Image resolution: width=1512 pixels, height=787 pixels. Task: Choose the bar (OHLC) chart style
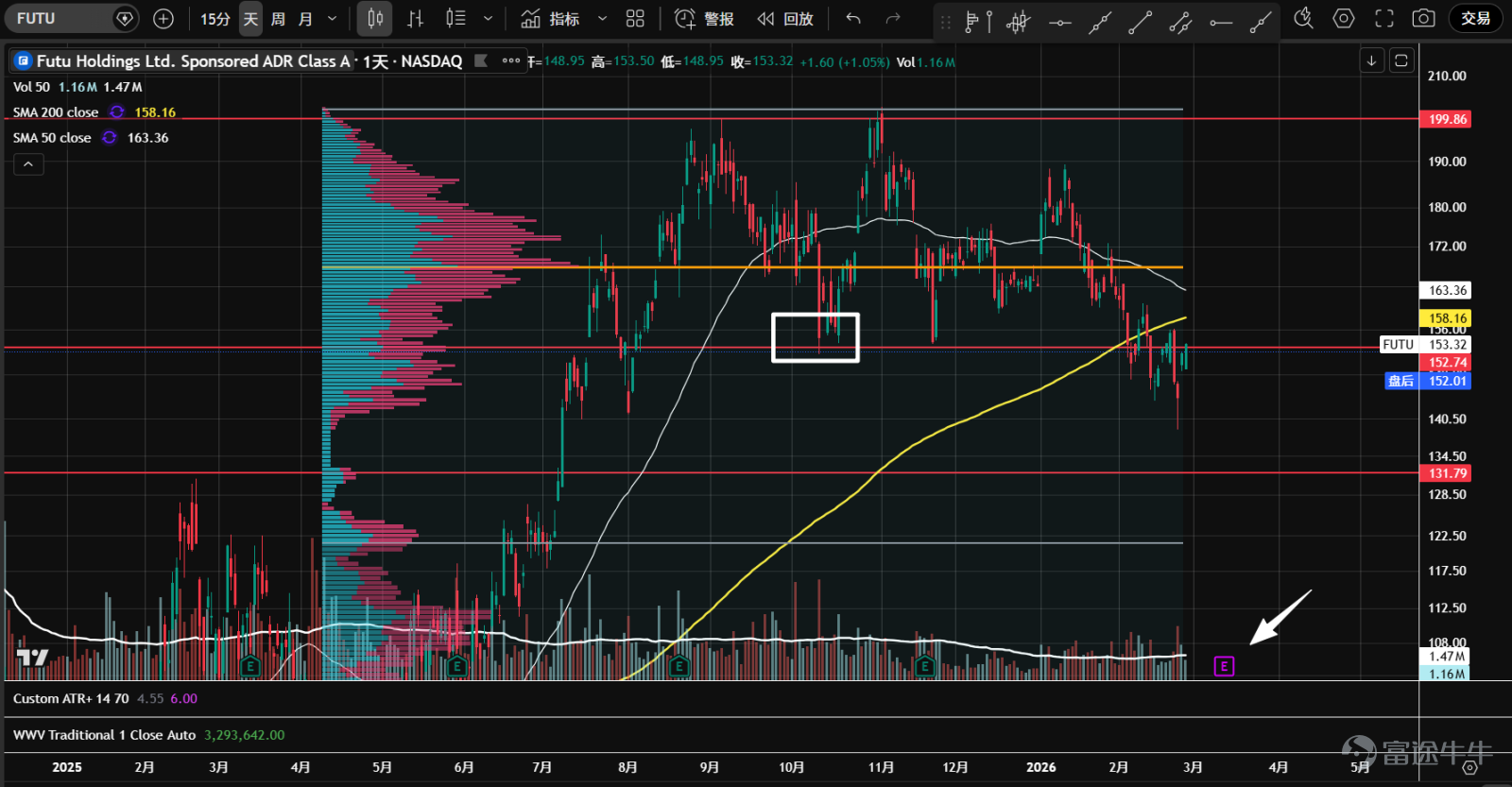[x=415, y=18]
